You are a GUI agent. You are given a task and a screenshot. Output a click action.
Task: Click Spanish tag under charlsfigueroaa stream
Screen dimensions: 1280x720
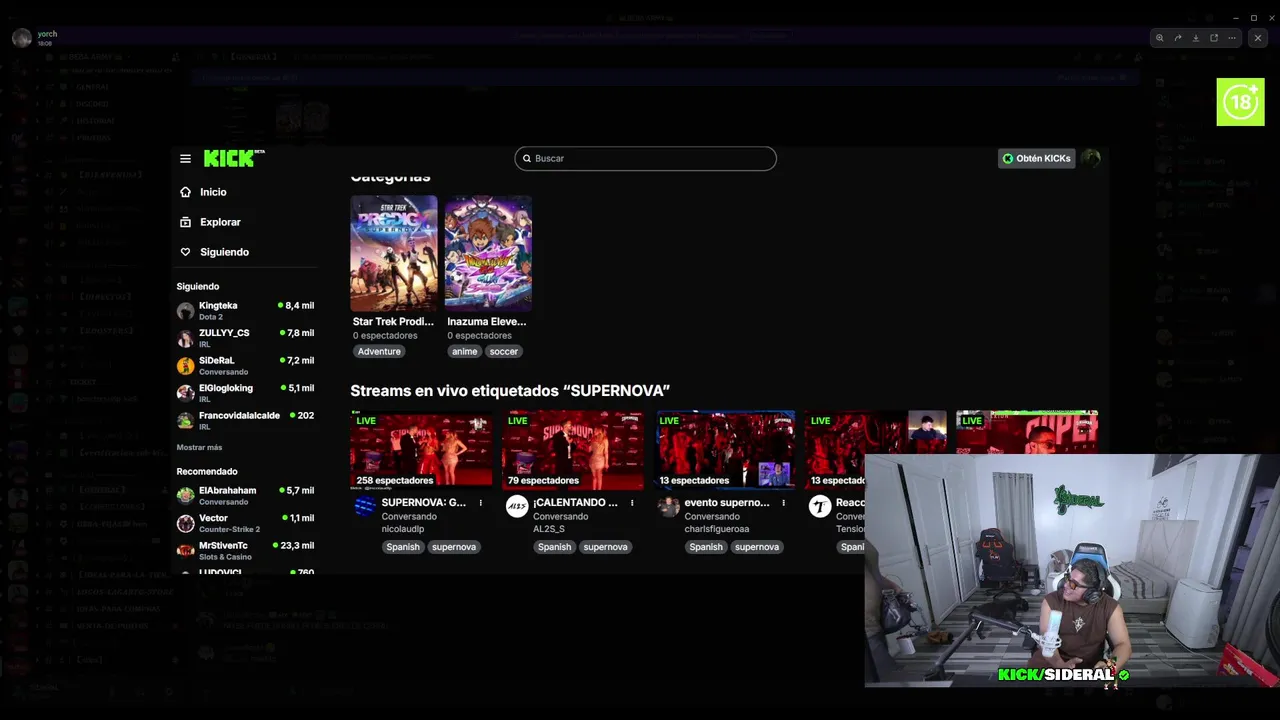706,547
